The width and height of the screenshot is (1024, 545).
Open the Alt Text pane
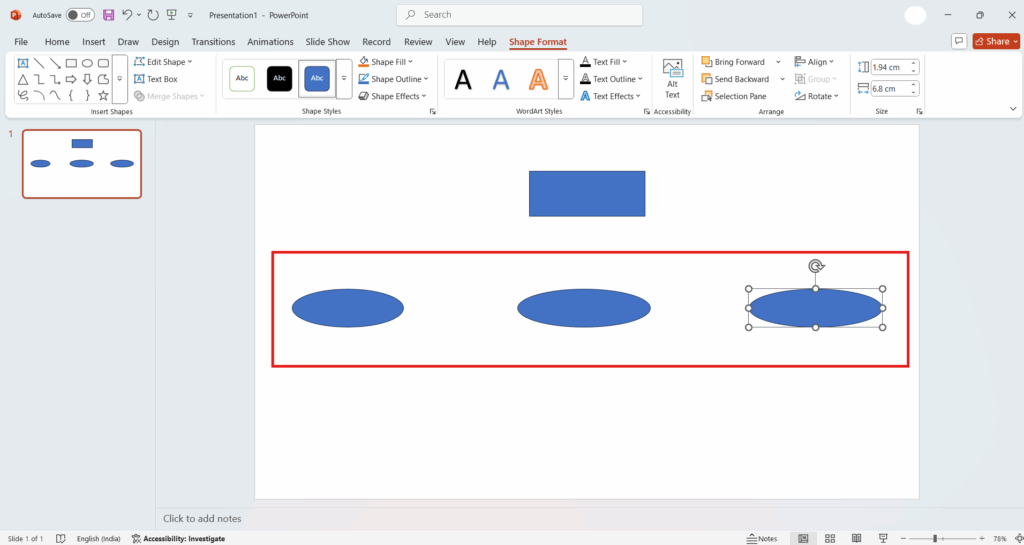[672, 78]
